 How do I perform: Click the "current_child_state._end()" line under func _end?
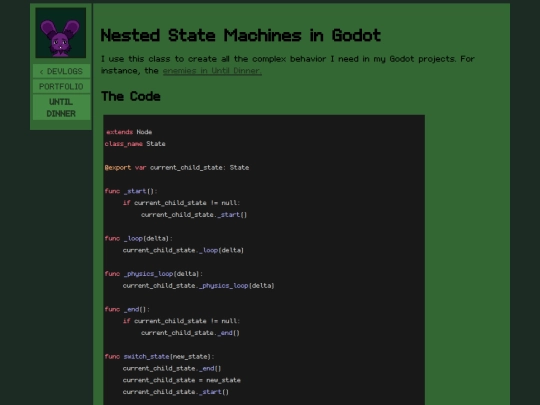(x=190, y=333)
